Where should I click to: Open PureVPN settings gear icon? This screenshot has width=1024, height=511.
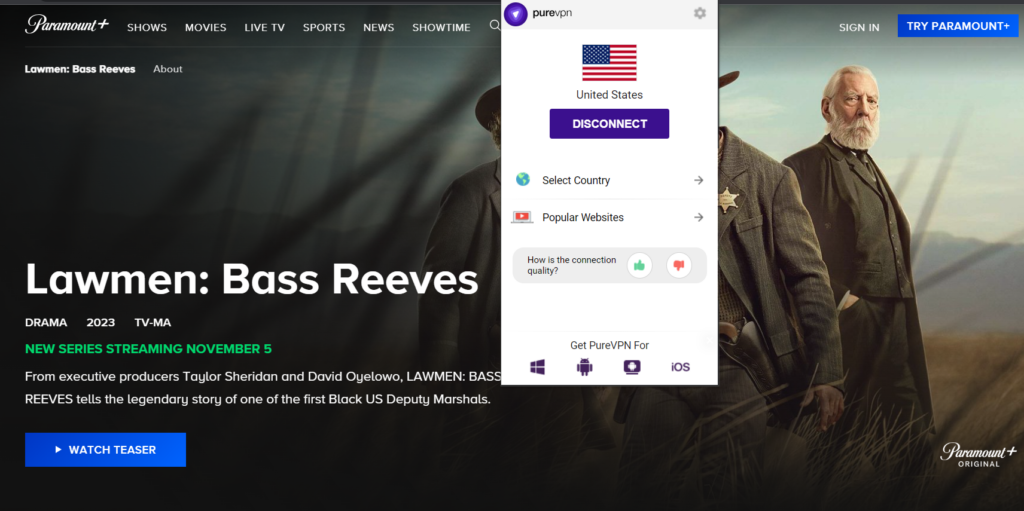coord(699,13)
